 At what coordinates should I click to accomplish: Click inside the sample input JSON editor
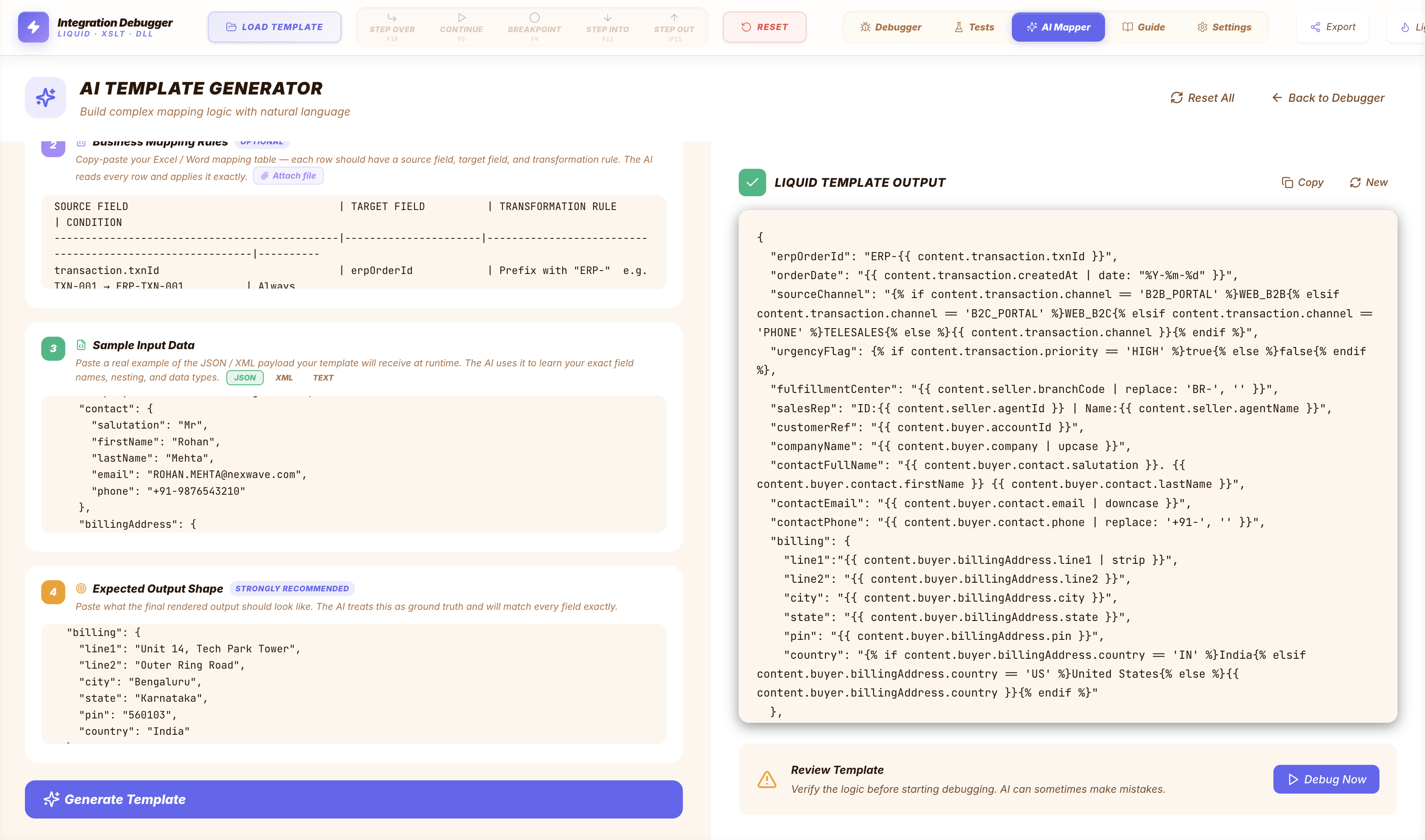pyautogui.click(x=354, y=464)
